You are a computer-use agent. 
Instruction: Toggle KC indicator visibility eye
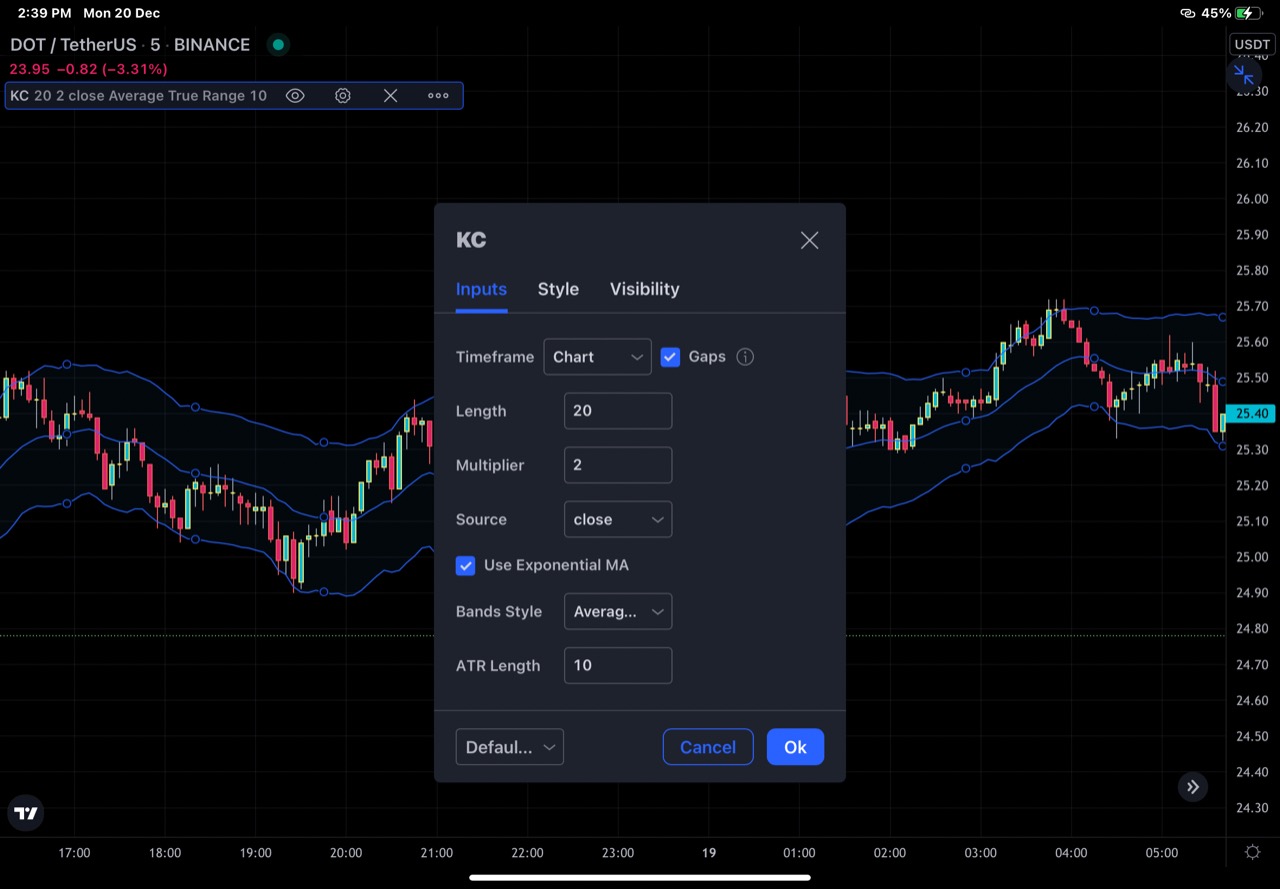point(295,96)
